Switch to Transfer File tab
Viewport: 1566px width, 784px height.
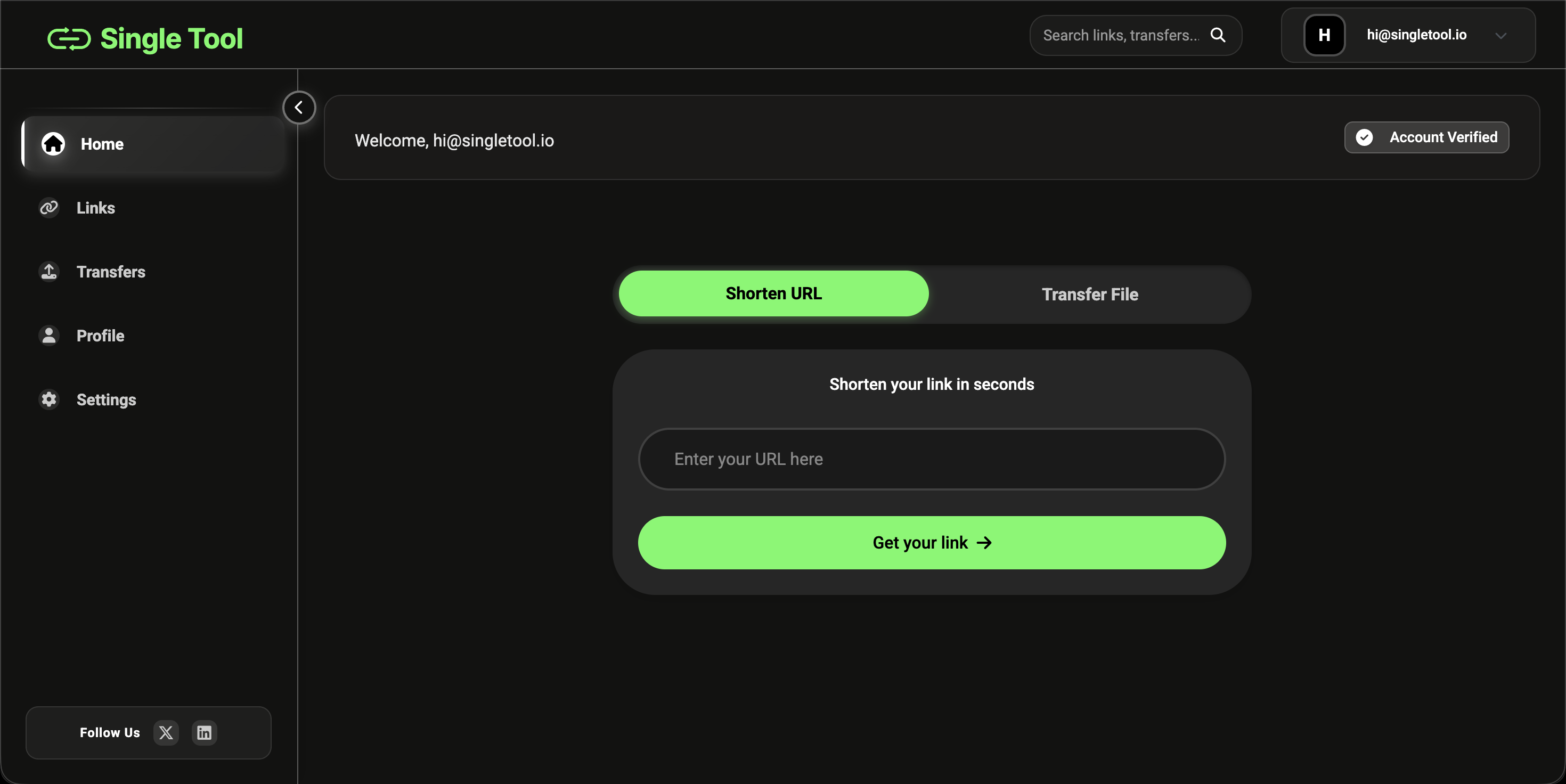[1089, 294]
